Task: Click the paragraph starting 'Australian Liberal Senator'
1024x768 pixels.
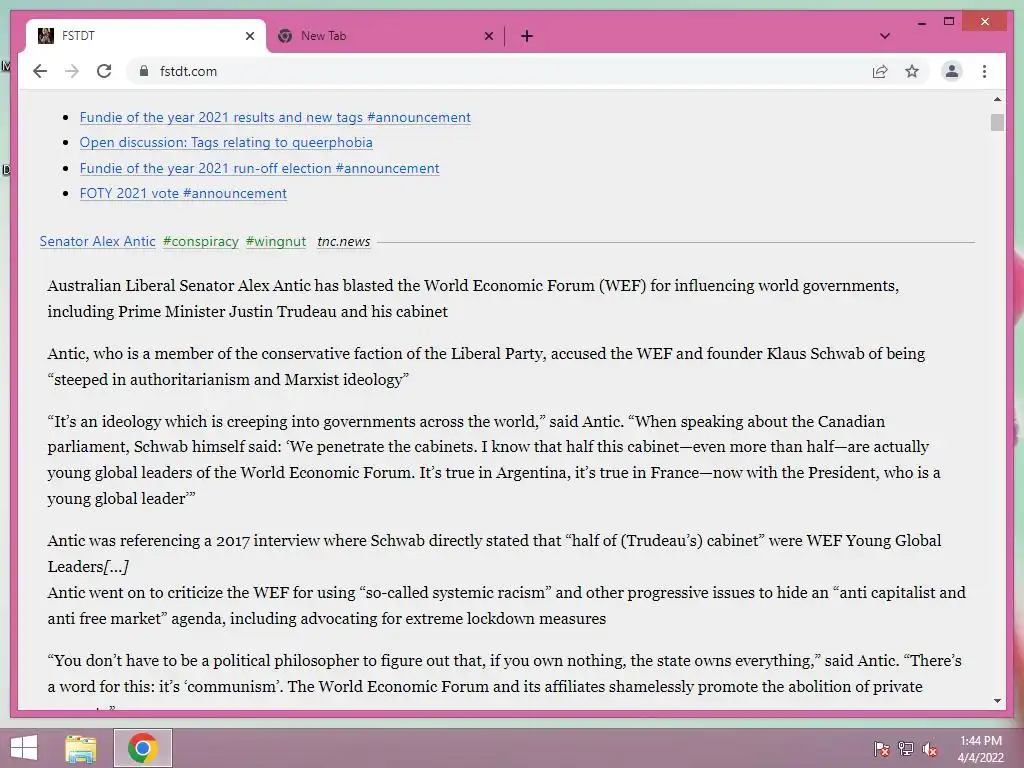Action: pyautogui.click(x=473, y=298)
